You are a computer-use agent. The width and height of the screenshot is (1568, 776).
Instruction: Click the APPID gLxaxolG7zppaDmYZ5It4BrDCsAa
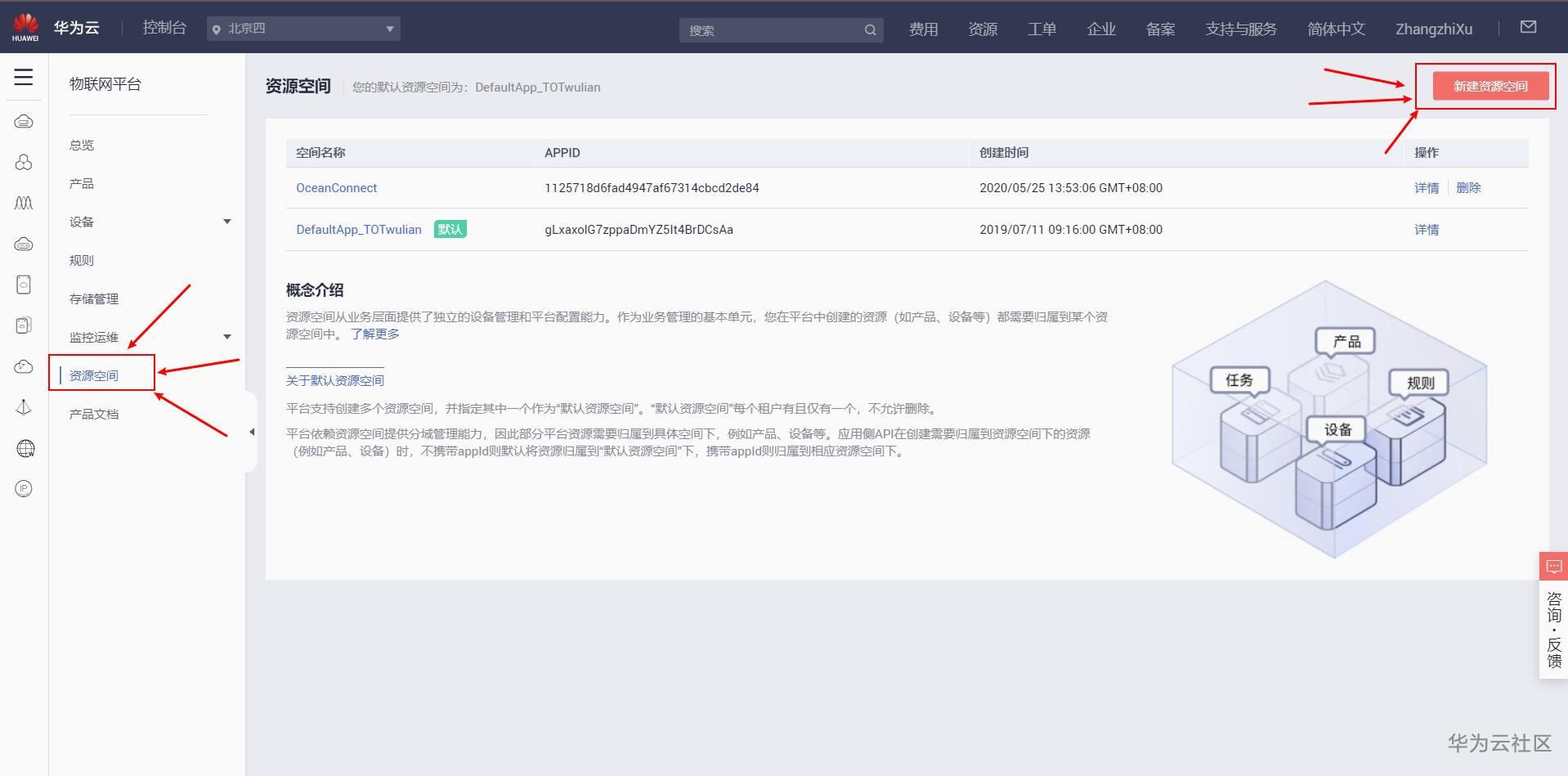638,230
